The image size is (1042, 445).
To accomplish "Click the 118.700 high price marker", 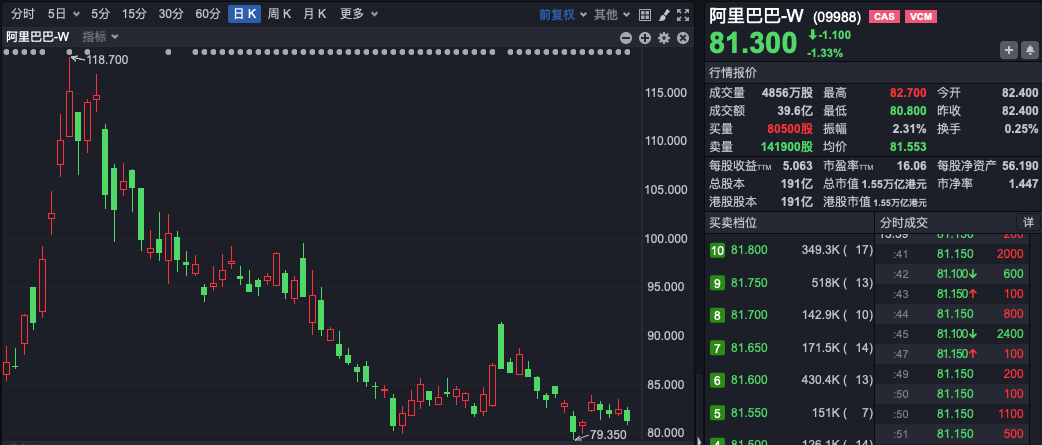I will (x=107, y=60).
